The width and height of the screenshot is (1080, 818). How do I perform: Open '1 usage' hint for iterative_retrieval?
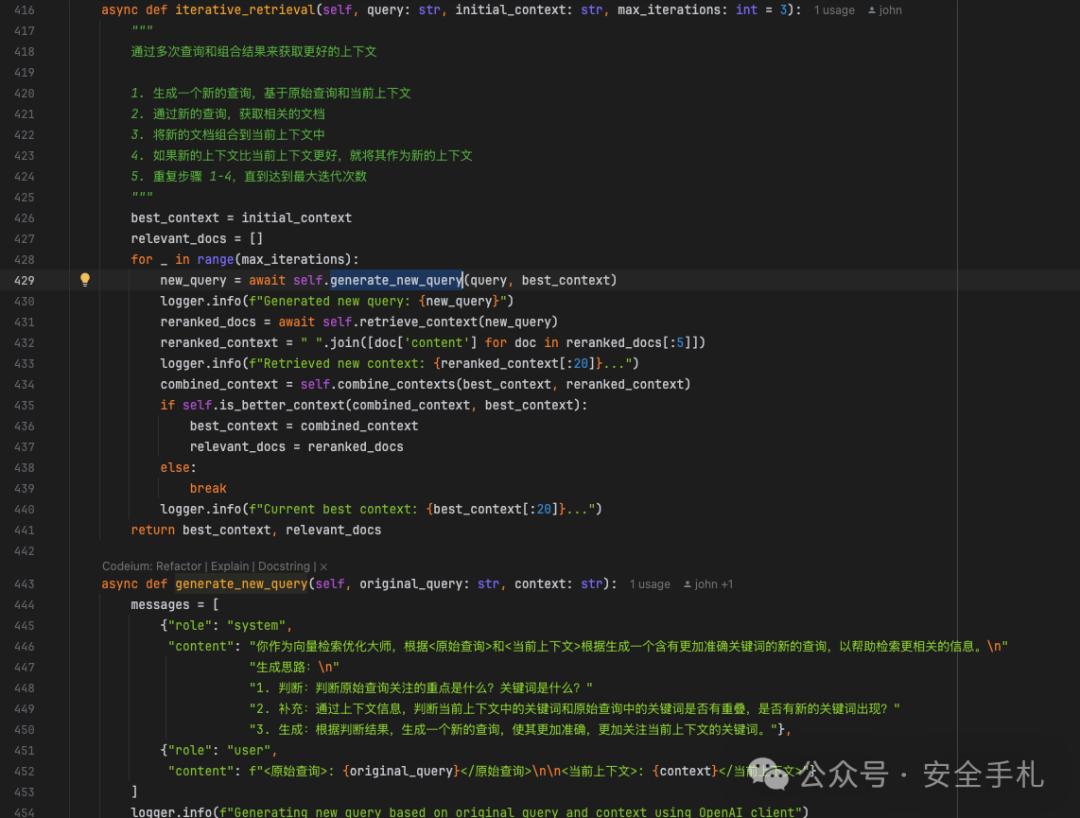(x=834, y=10)
